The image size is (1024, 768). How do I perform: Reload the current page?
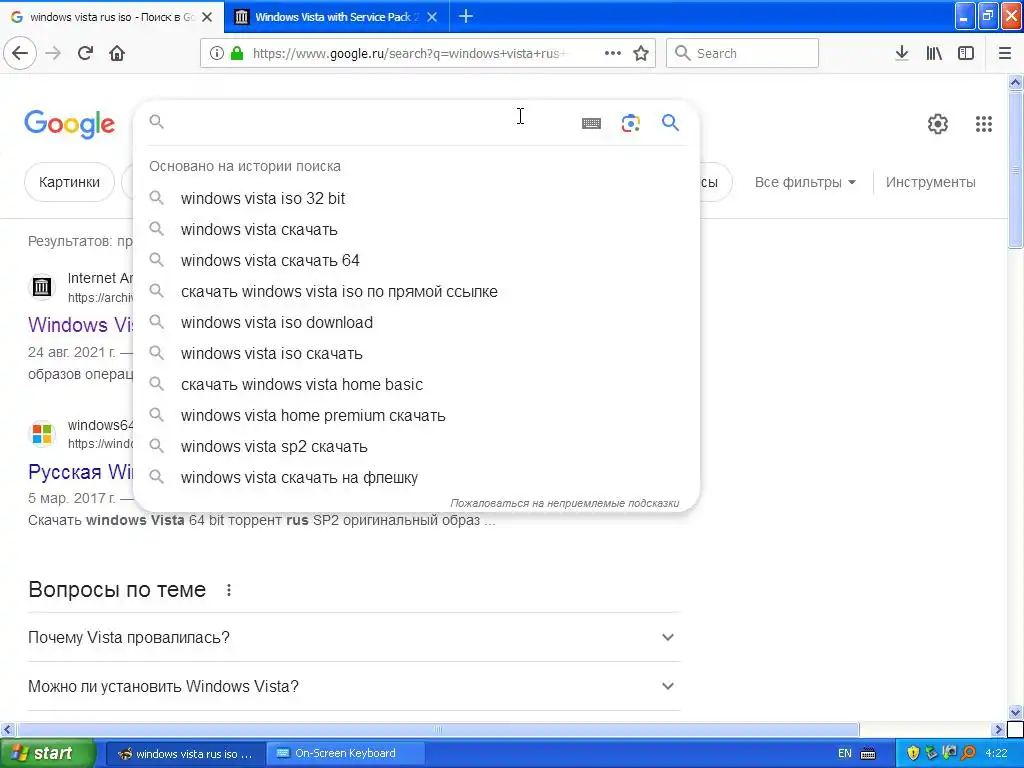click(85, 53)
